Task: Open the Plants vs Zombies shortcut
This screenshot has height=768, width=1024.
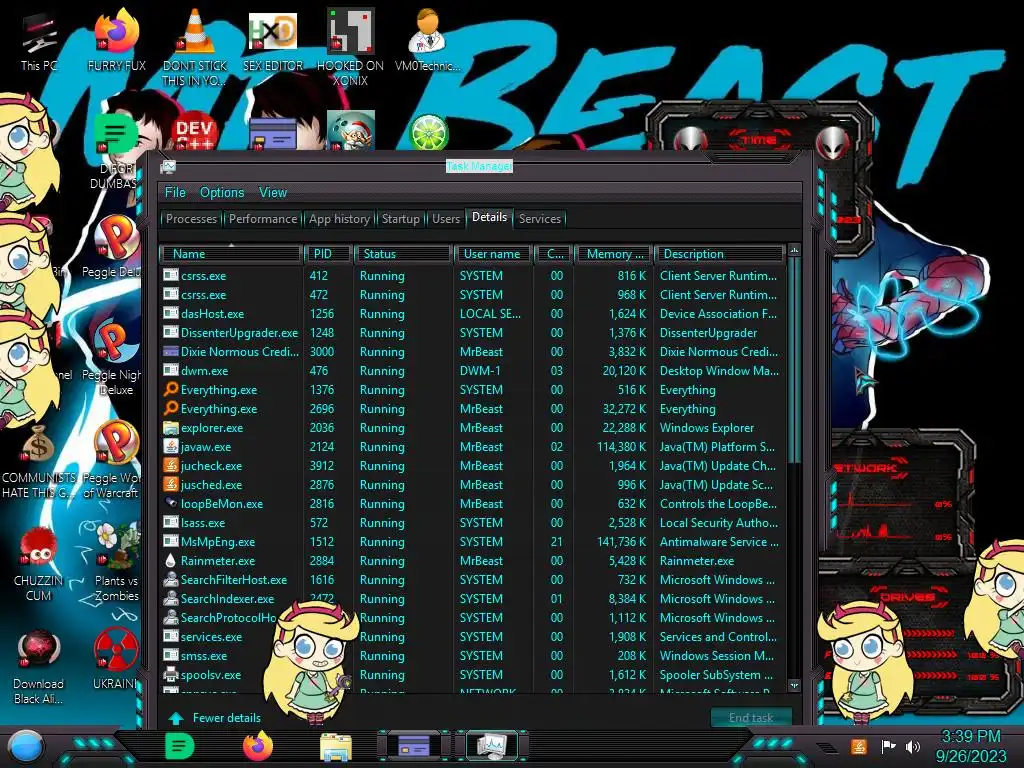Action: (116, 563)
